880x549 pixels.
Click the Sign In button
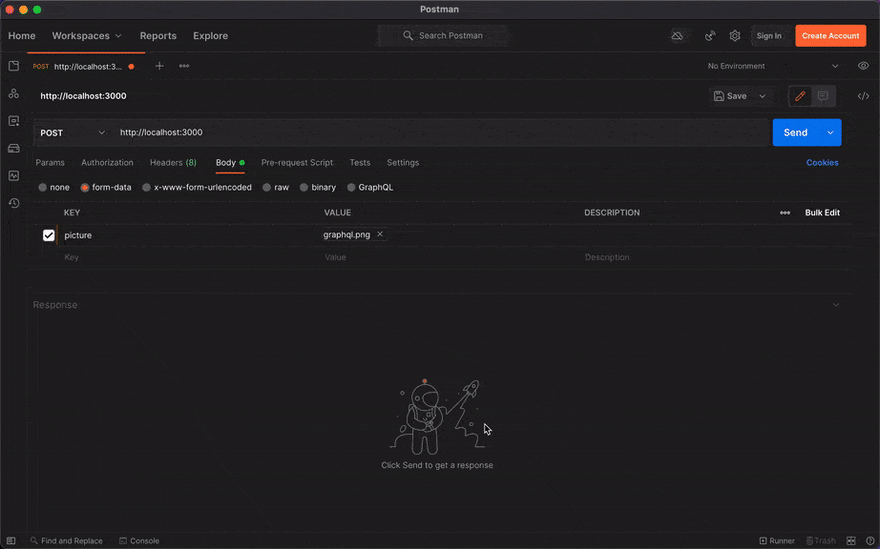tap(769, 36)
